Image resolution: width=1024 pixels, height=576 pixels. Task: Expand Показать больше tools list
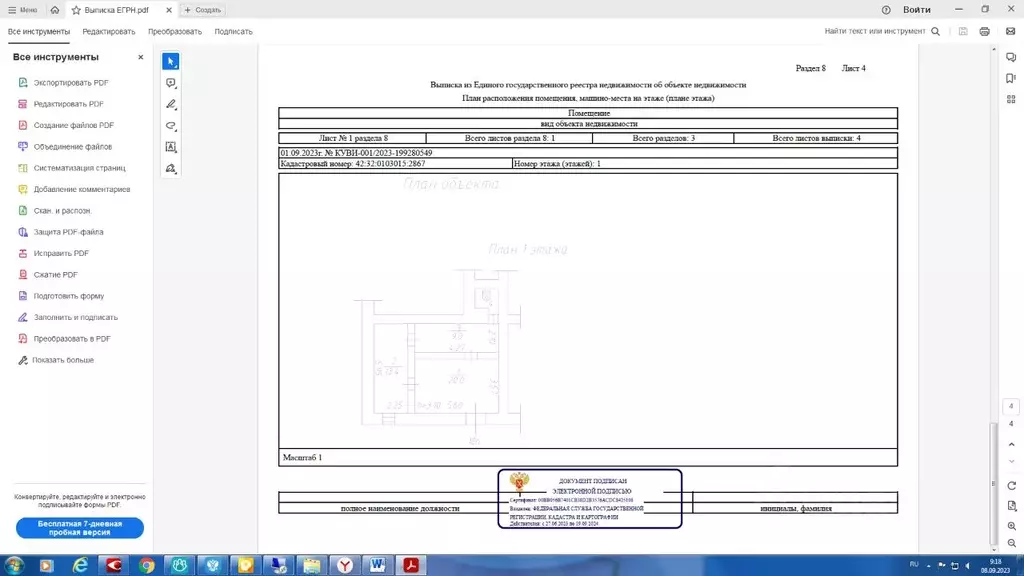point(62,360)
